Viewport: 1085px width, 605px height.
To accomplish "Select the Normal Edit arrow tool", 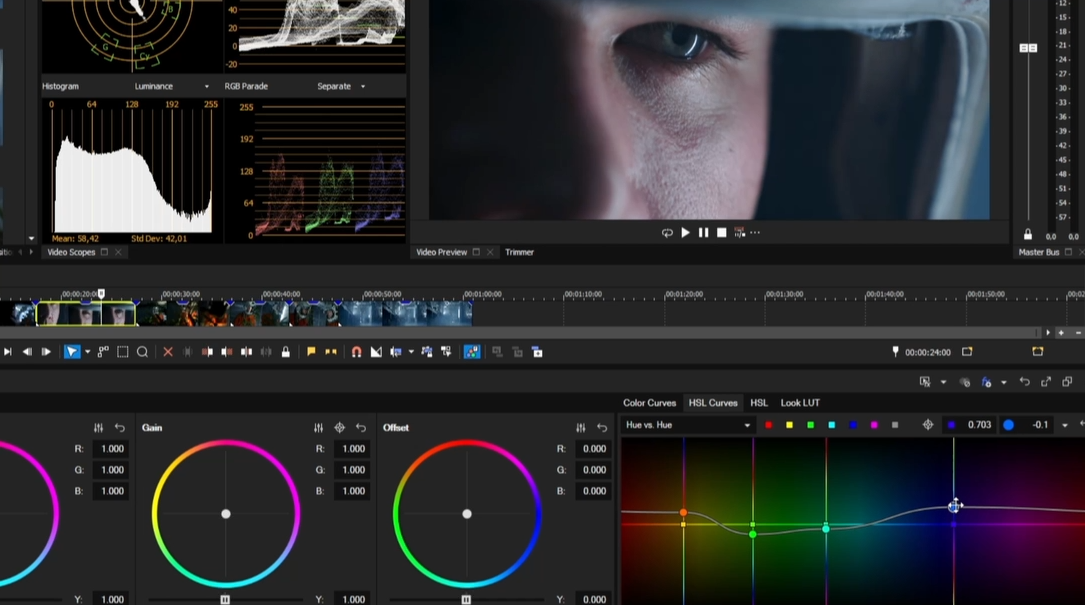I will tap(71, 352).
